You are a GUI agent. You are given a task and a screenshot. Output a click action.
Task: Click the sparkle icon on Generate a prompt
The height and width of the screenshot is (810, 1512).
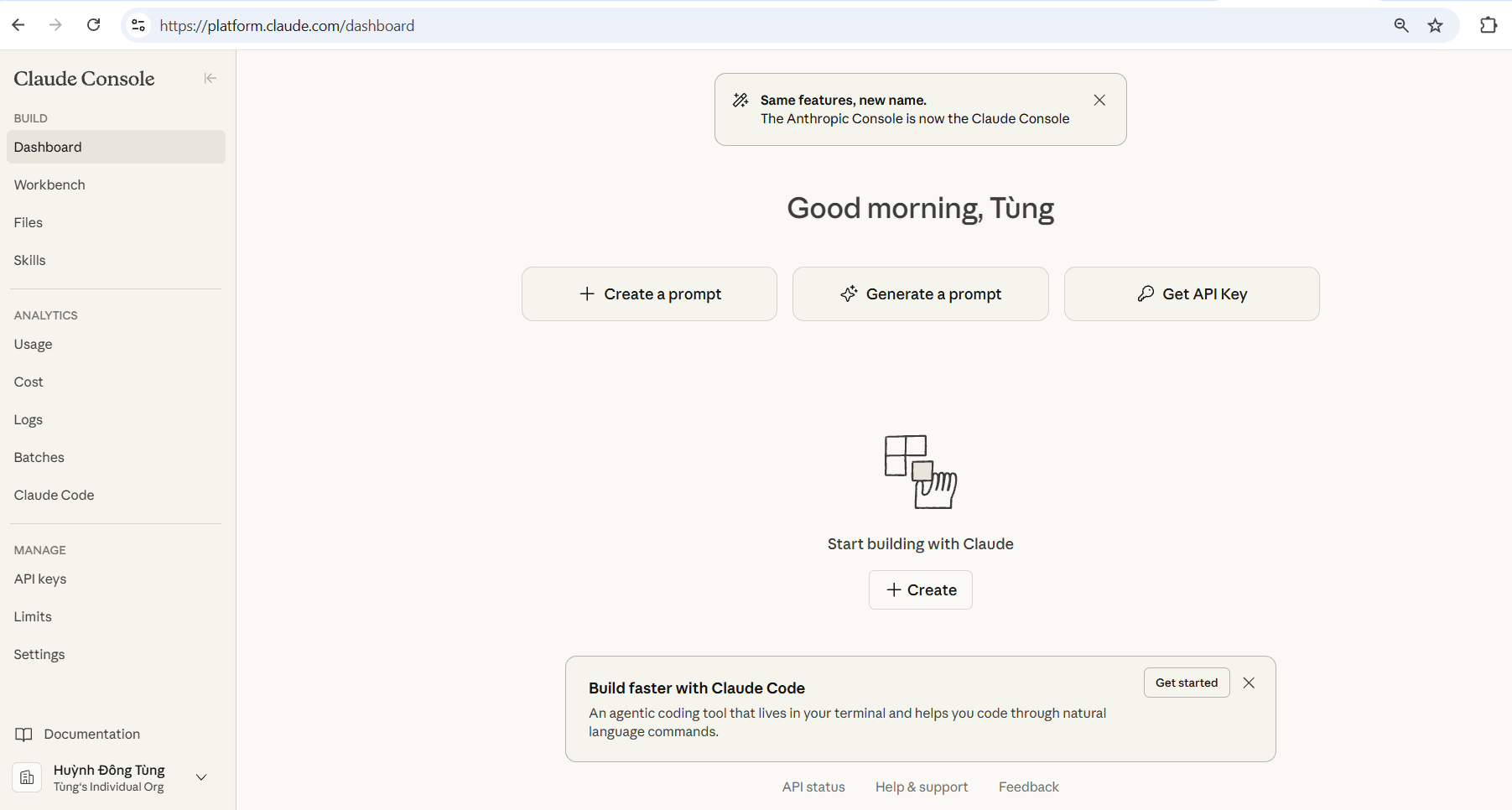pos(849,293)
